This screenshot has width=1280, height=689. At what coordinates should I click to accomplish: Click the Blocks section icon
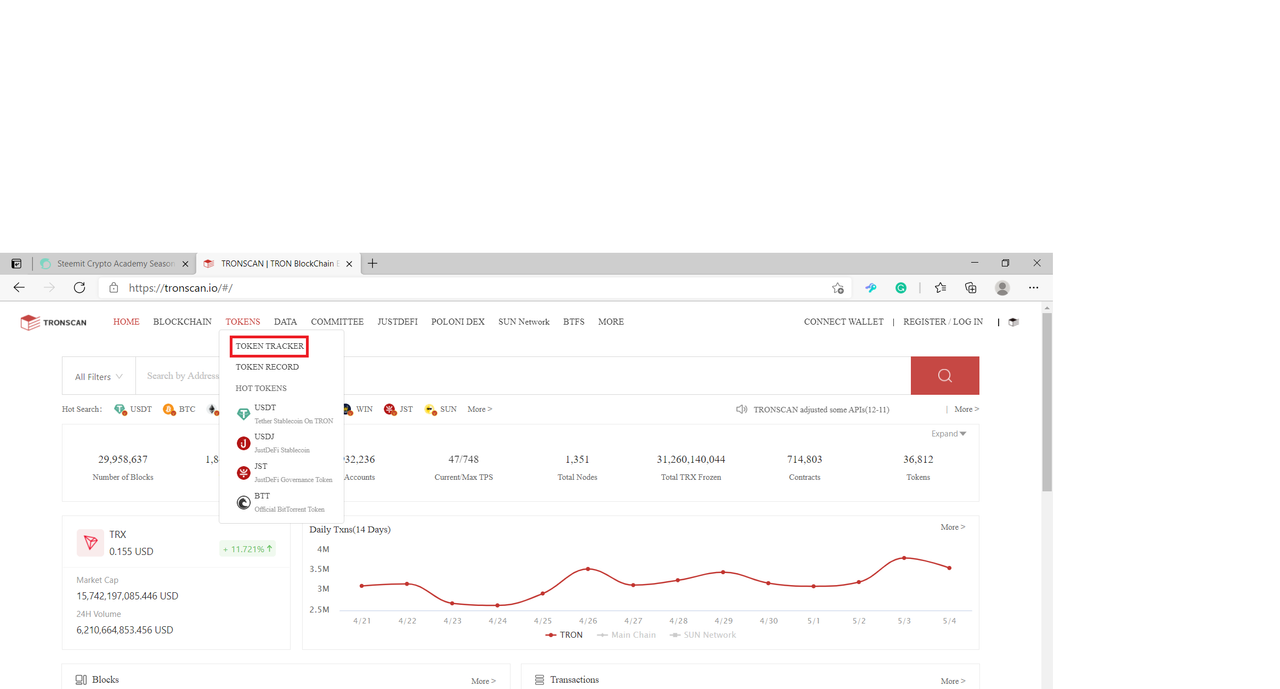(x=81, y=680)
